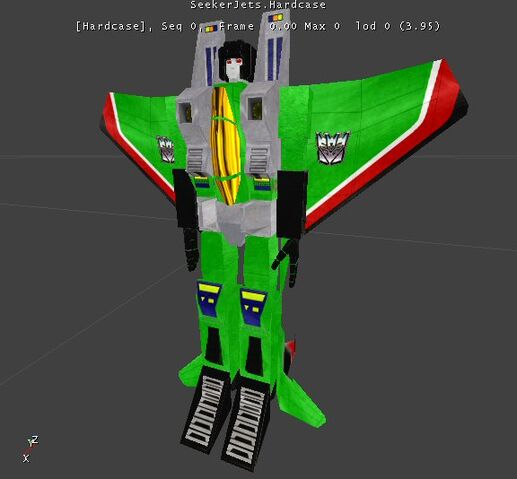
Task: Select the black forearm block near the small wing
Action: point(186,199)
